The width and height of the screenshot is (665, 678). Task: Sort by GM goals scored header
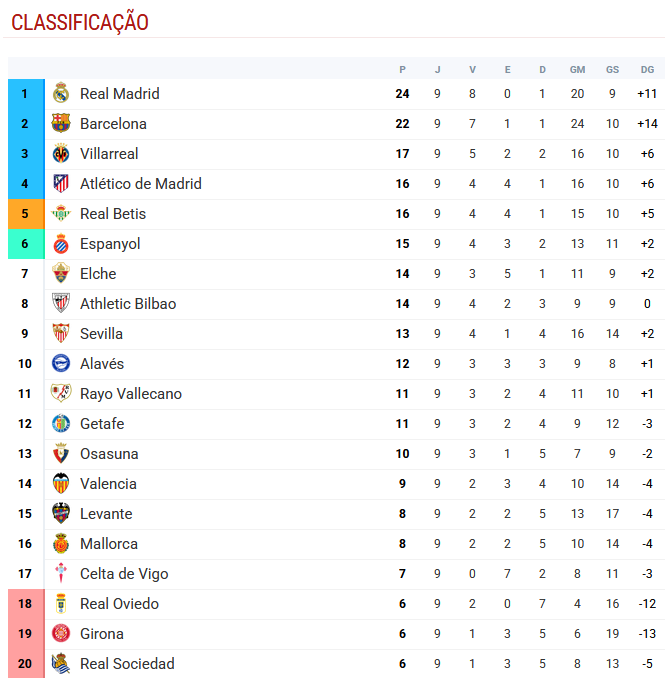(577, 69)
